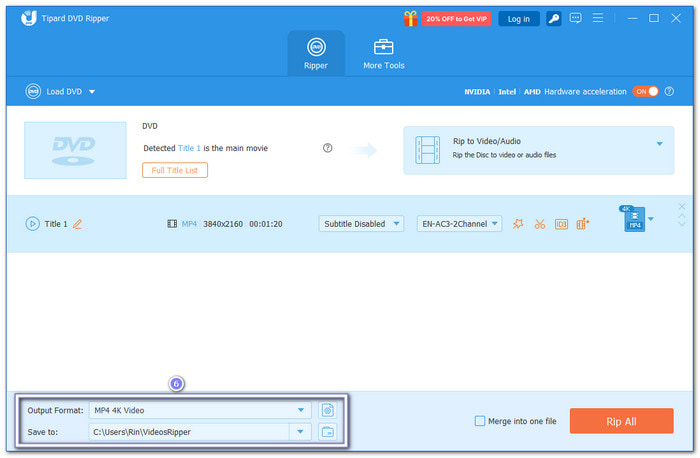Minimize the Tipard DVD Ripper window
Viewport: 700px width, 458px height.
(633, 18)
